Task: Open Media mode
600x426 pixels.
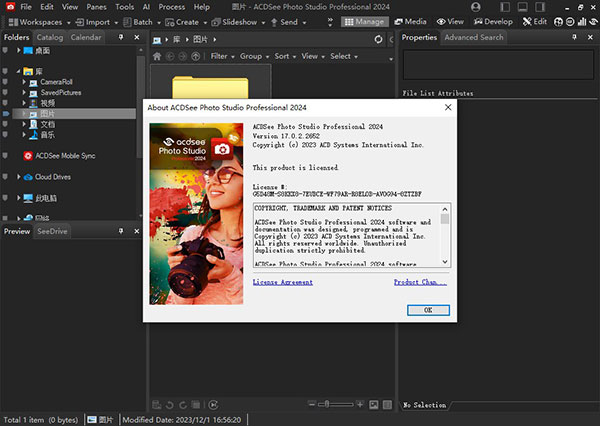Action: pos(412,21)
